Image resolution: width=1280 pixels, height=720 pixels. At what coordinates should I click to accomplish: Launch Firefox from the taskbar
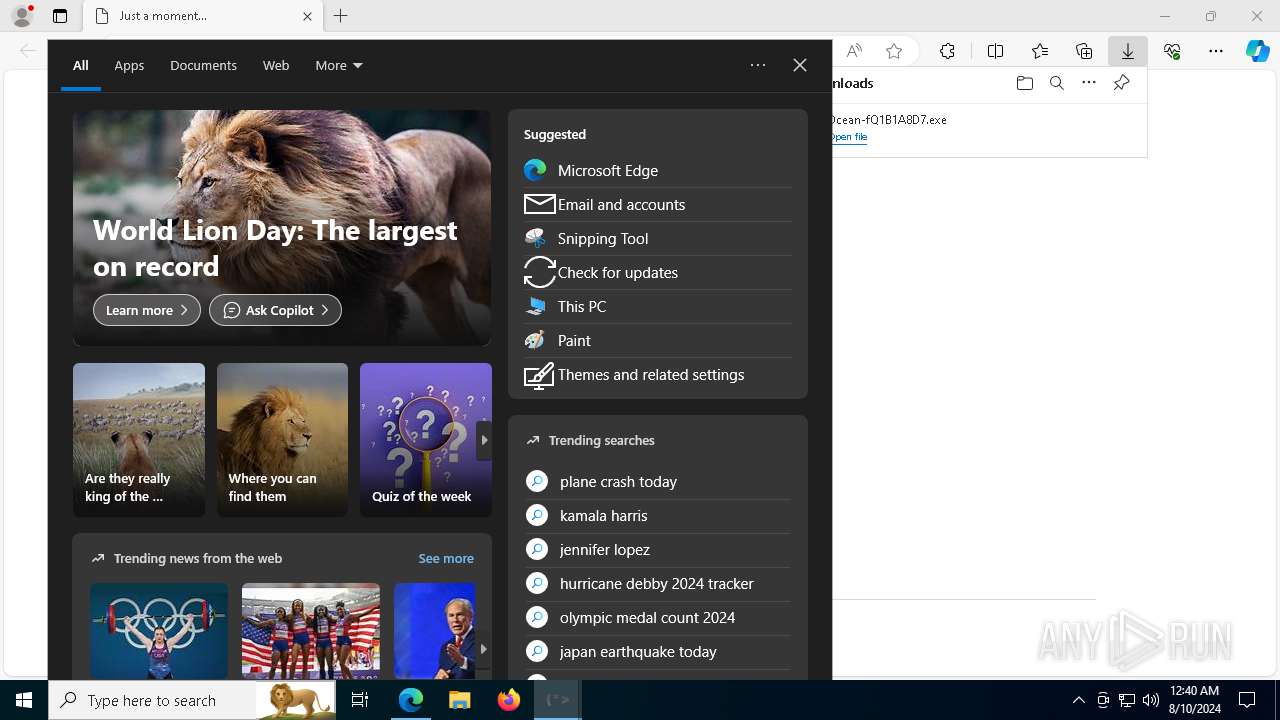tap(508, 700)
